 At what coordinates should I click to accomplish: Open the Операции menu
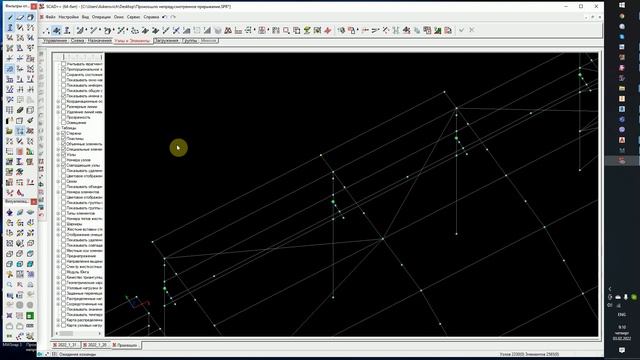point(101,17)
